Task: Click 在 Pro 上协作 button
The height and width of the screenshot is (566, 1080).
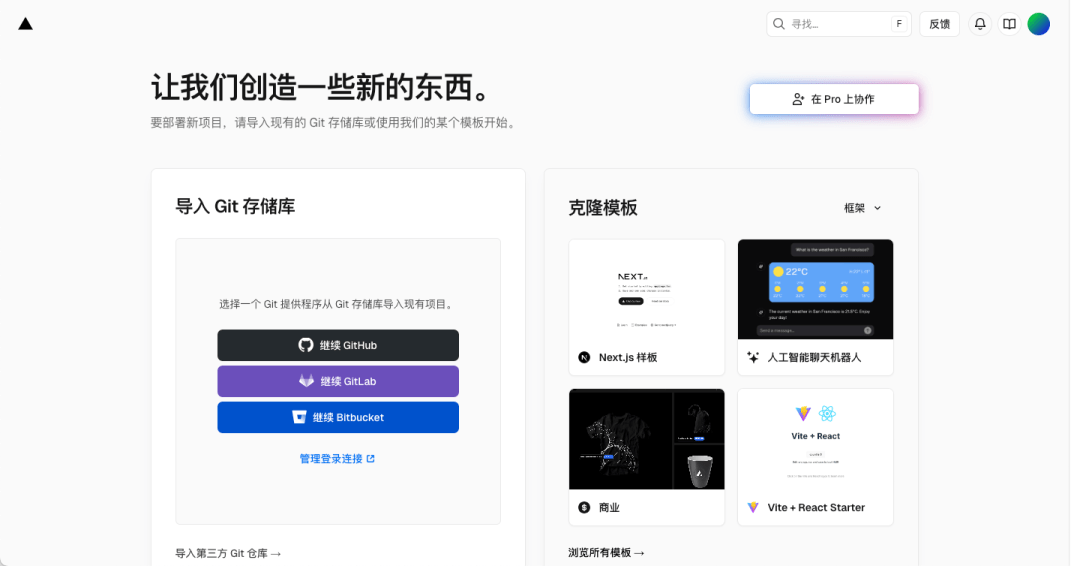Action: coord(834,99)
